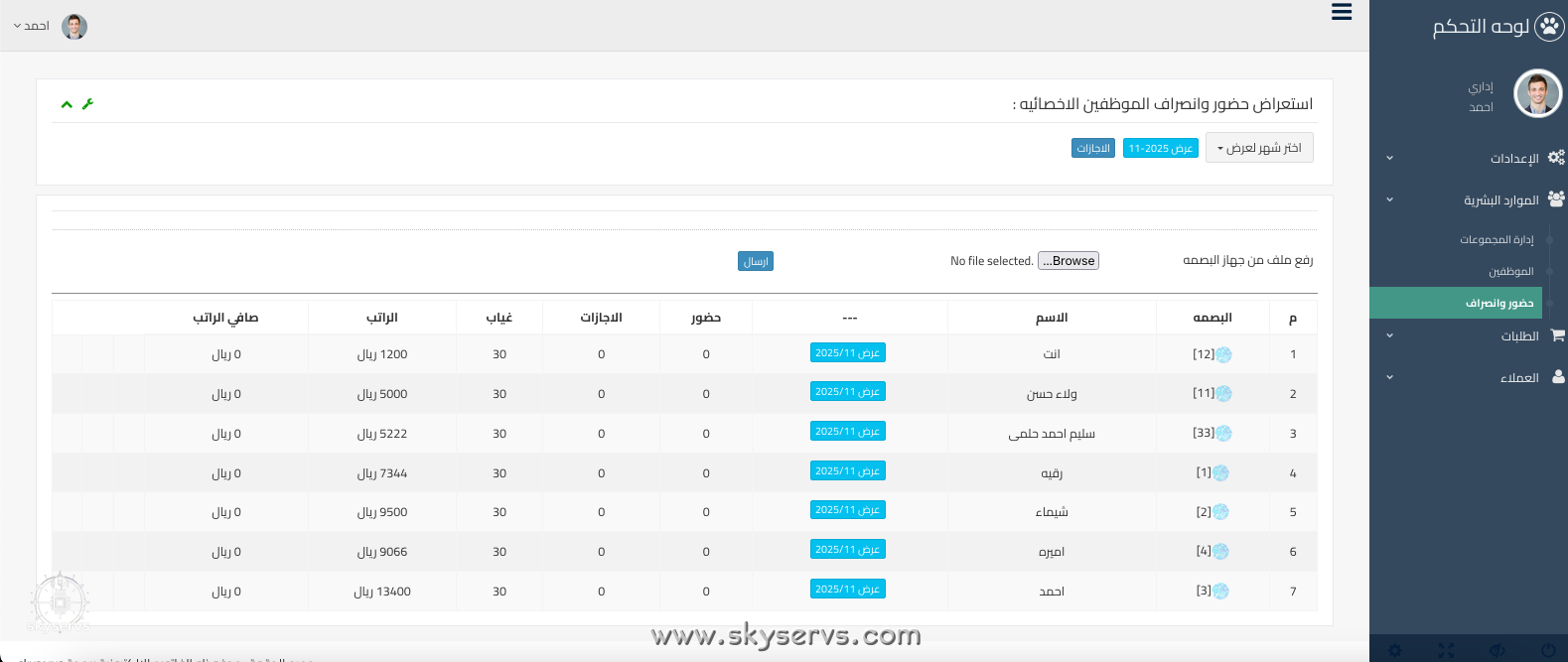
Task: Open the احمد user dropdown in top bar
Action: click(x=32, y=26)
